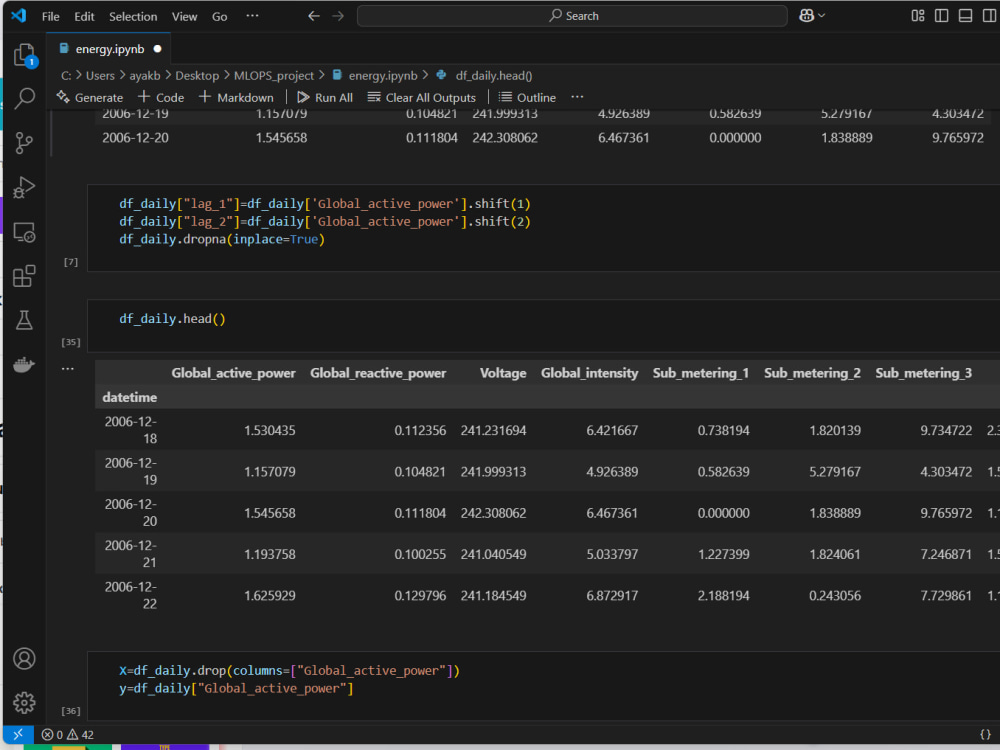The height and width of the screenshot is (750, 1000).
Task: Open the View menu
Action: 184,17
